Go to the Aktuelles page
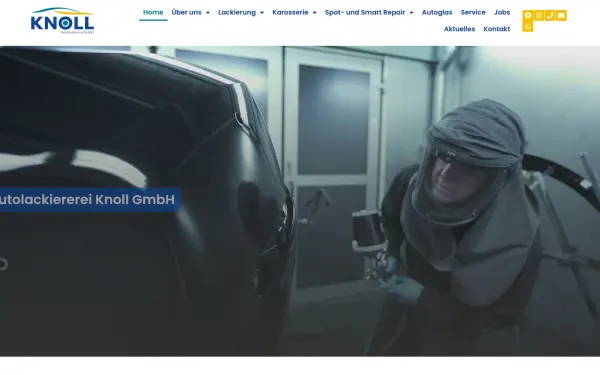The width and height of the screenshot is (600, 375). [459, 29]
